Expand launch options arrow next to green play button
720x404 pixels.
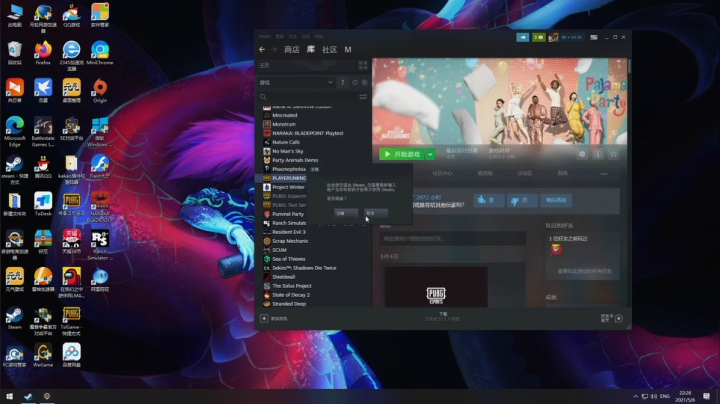pyautogui.click(x=430, y=154)
